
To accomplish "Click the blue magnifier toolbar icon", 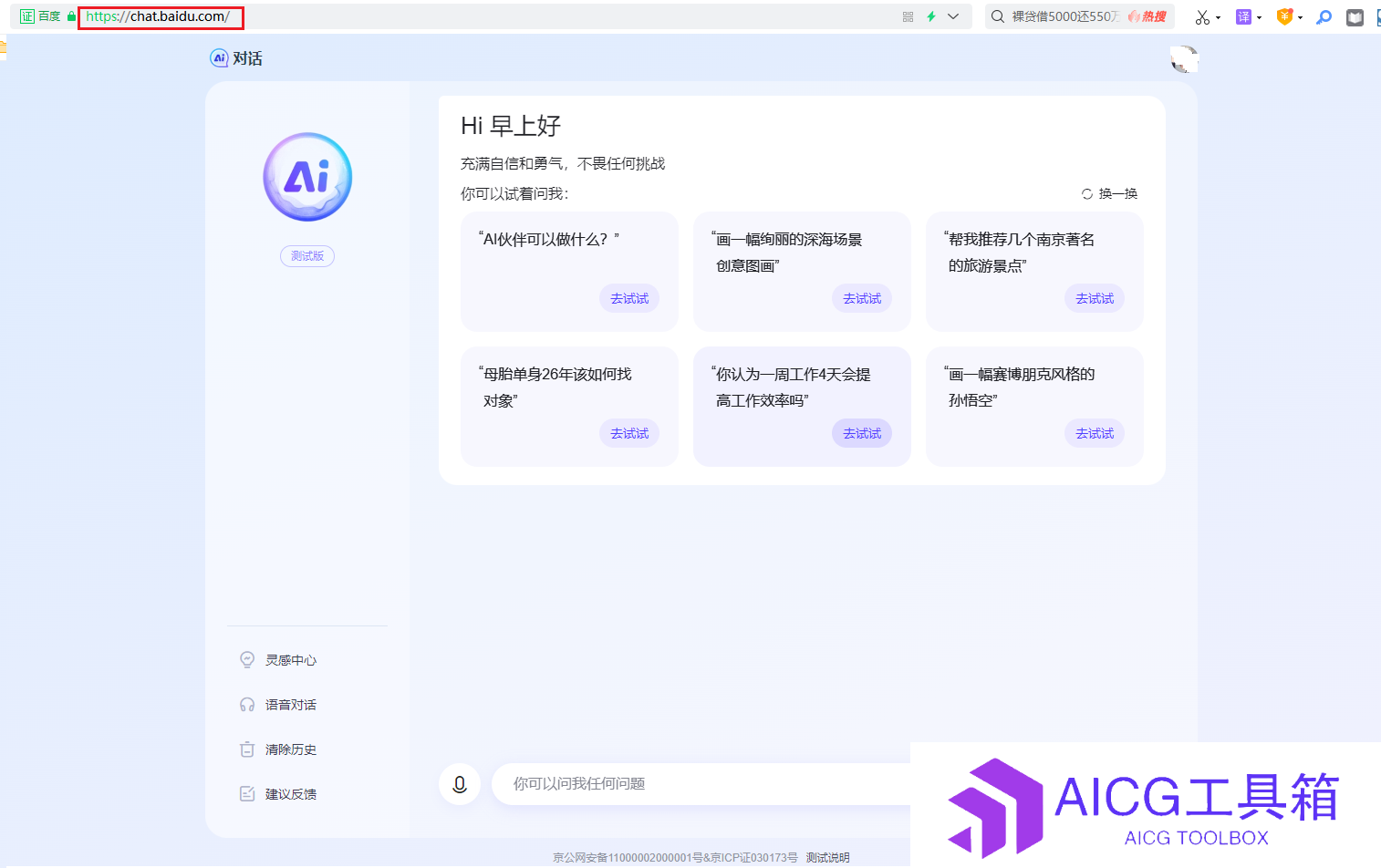I will point(1324,17).
